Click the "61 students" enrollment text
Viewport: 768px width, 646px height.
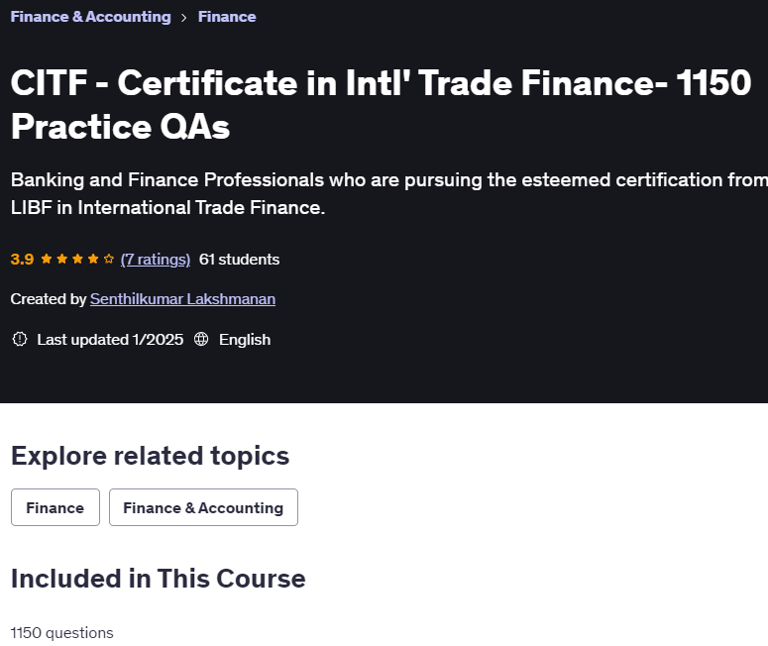[239, 259]
